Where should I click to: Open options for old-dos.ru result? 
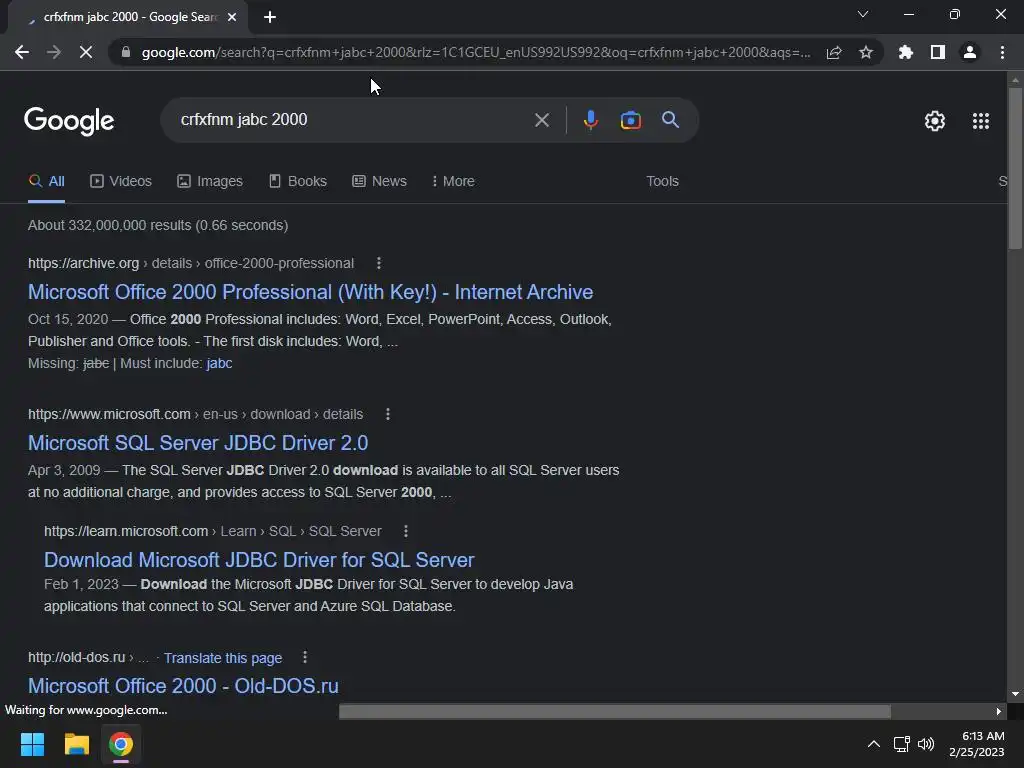pyautogui.click(x=305, y=657)
